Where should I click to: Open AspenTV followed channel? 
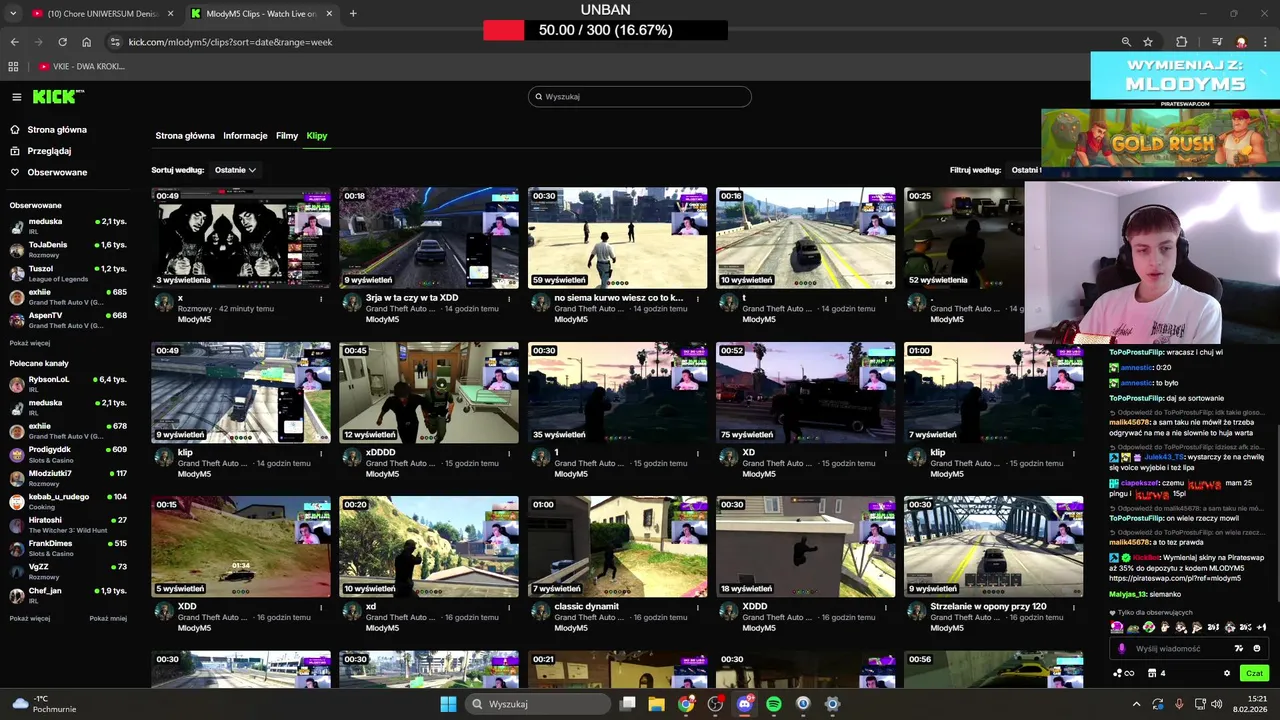pos(68,320)
